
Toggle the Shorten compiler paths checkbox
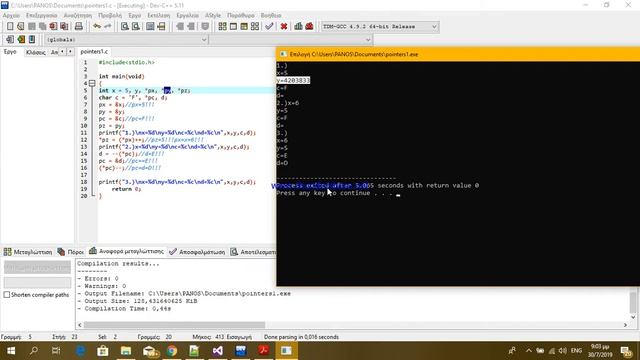(7, 295)
